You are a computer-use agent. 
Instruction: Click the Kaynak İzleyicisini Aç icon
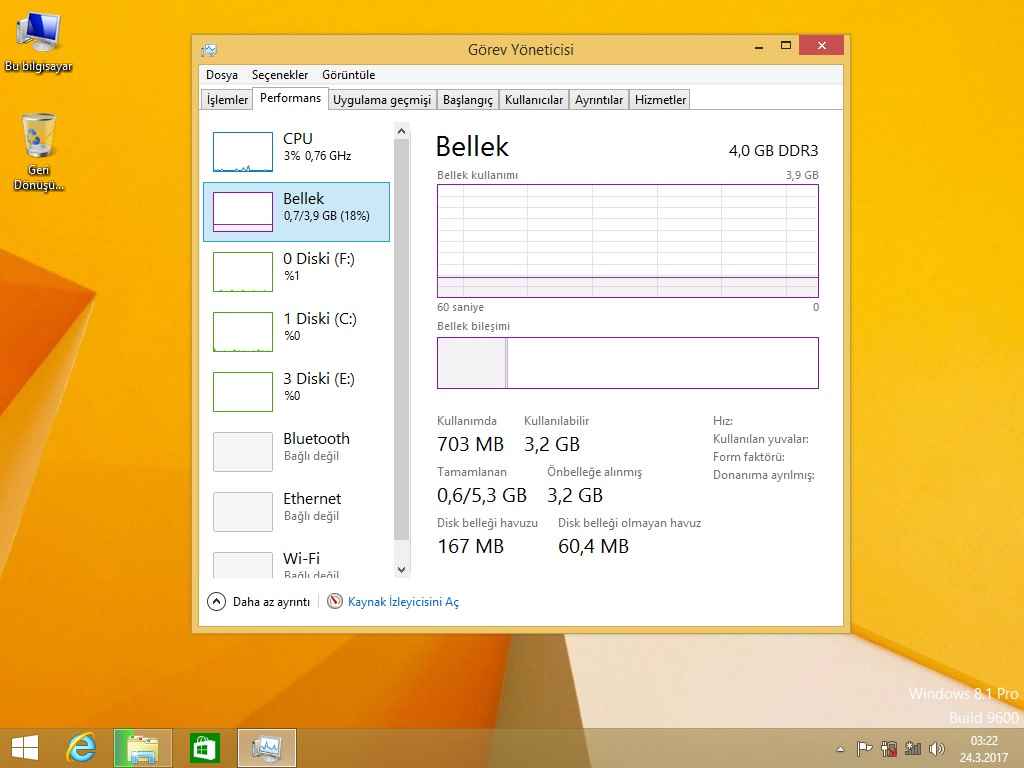[x=335, y=602]
